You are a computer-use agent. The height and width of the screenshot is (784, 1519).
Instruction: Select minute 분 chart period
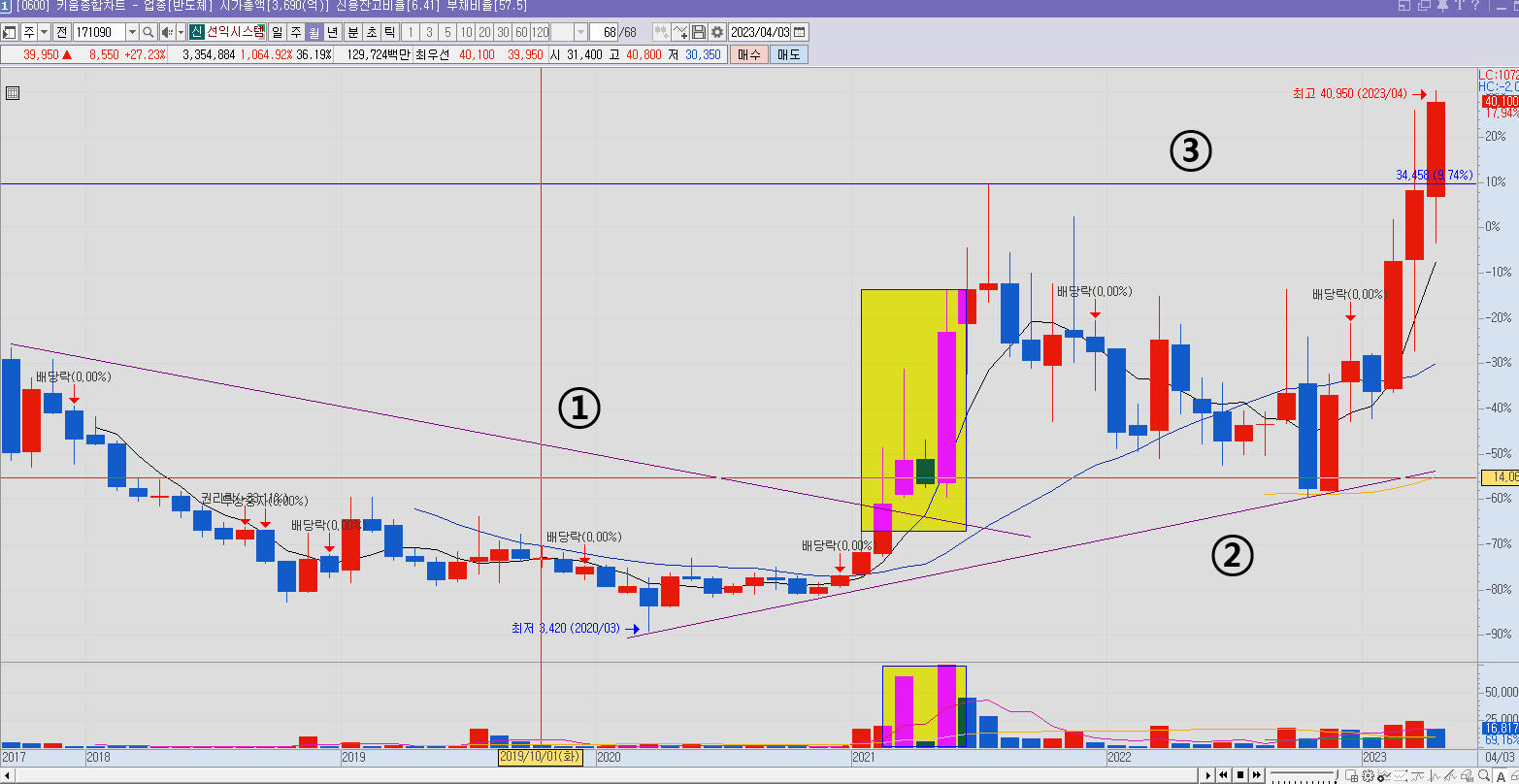pos(352,32)
